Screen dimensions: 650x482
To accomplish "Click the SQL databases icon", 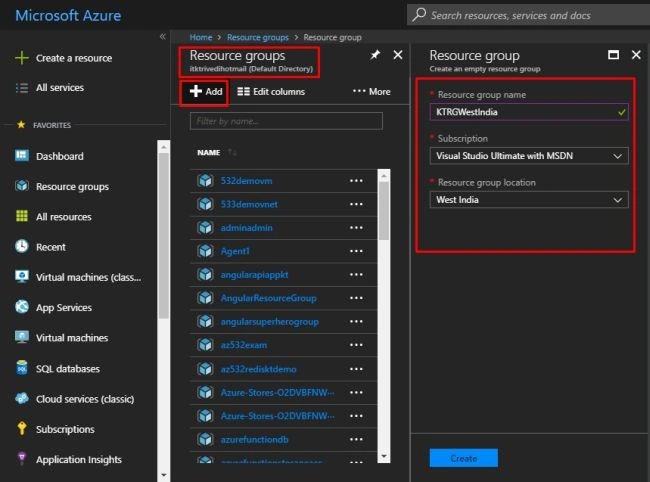I will [x=22, y=368].
